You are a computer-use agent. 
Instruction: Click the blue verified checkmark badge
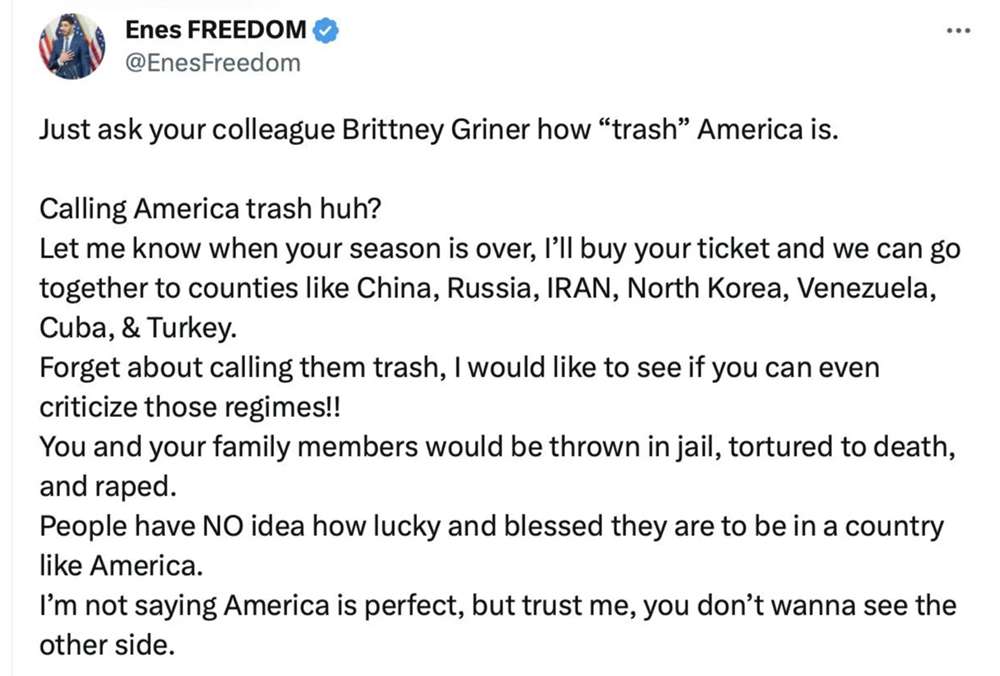point(326,31)
